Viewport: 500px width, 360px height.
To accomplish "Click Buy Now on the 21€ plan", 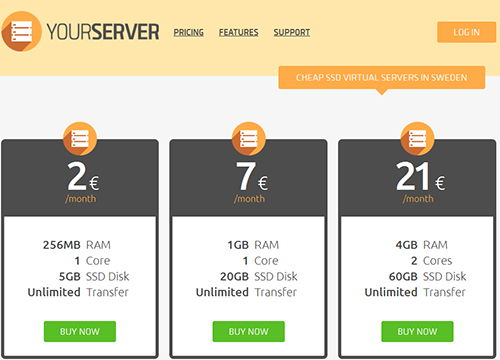I will 417,331.
